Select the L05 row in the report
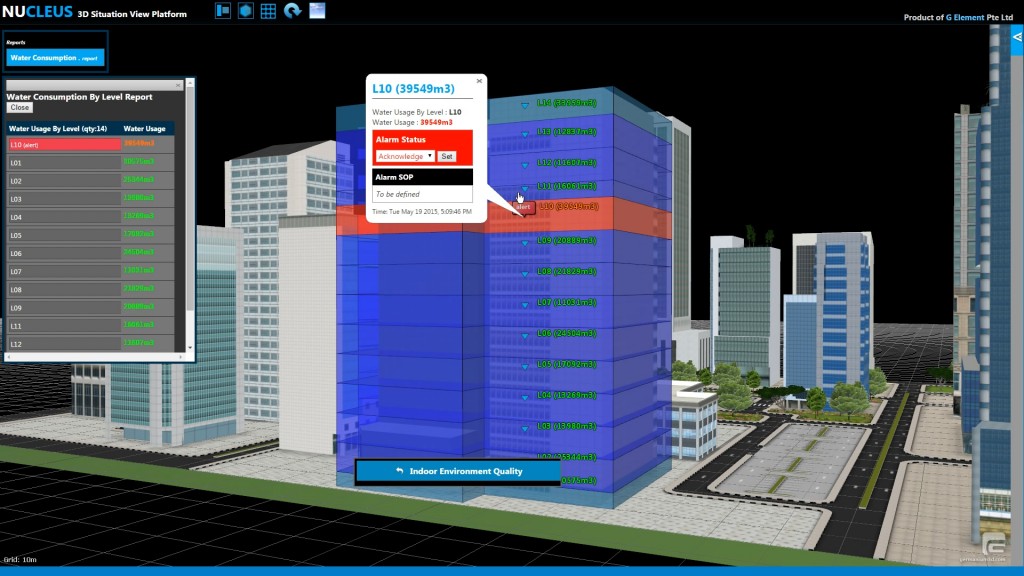The image size is (1024, 576). (90, 235)
